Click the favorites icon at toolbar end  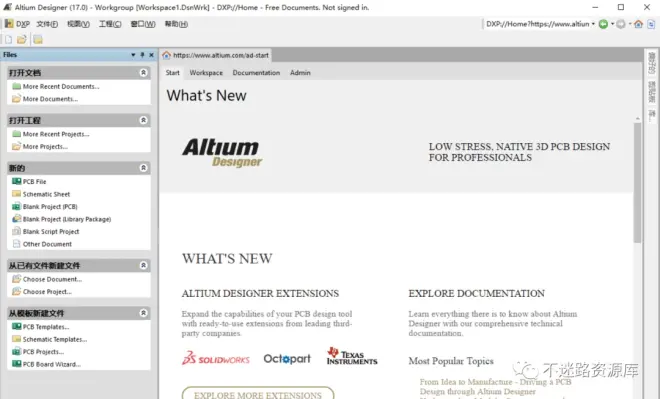point(651,24)
